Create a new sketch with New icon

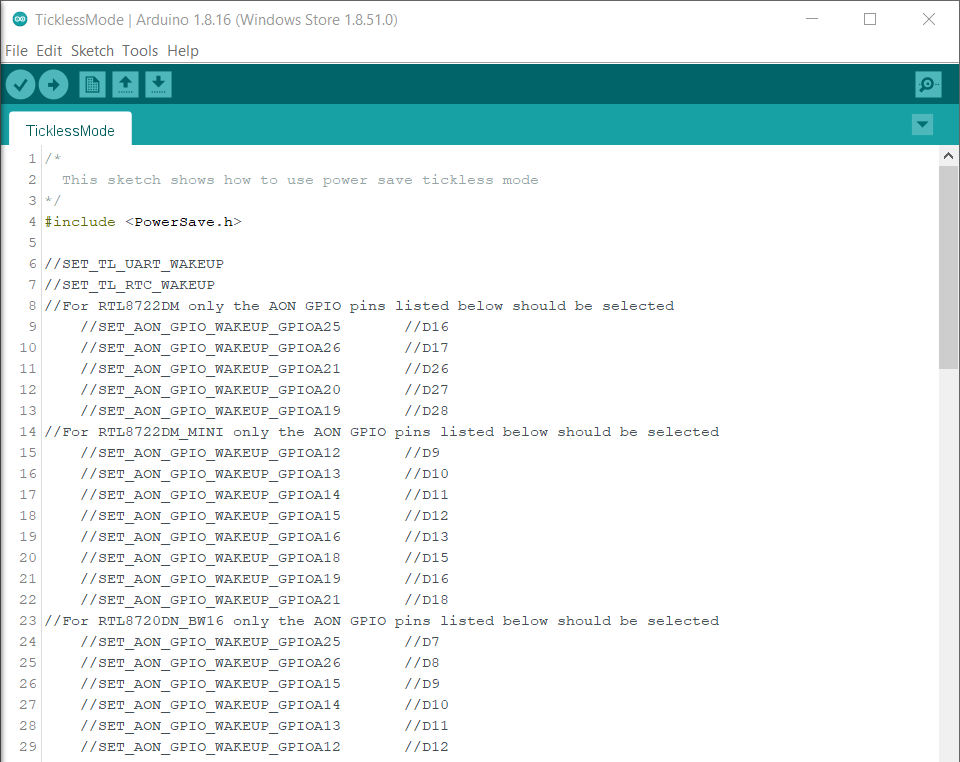92,84
